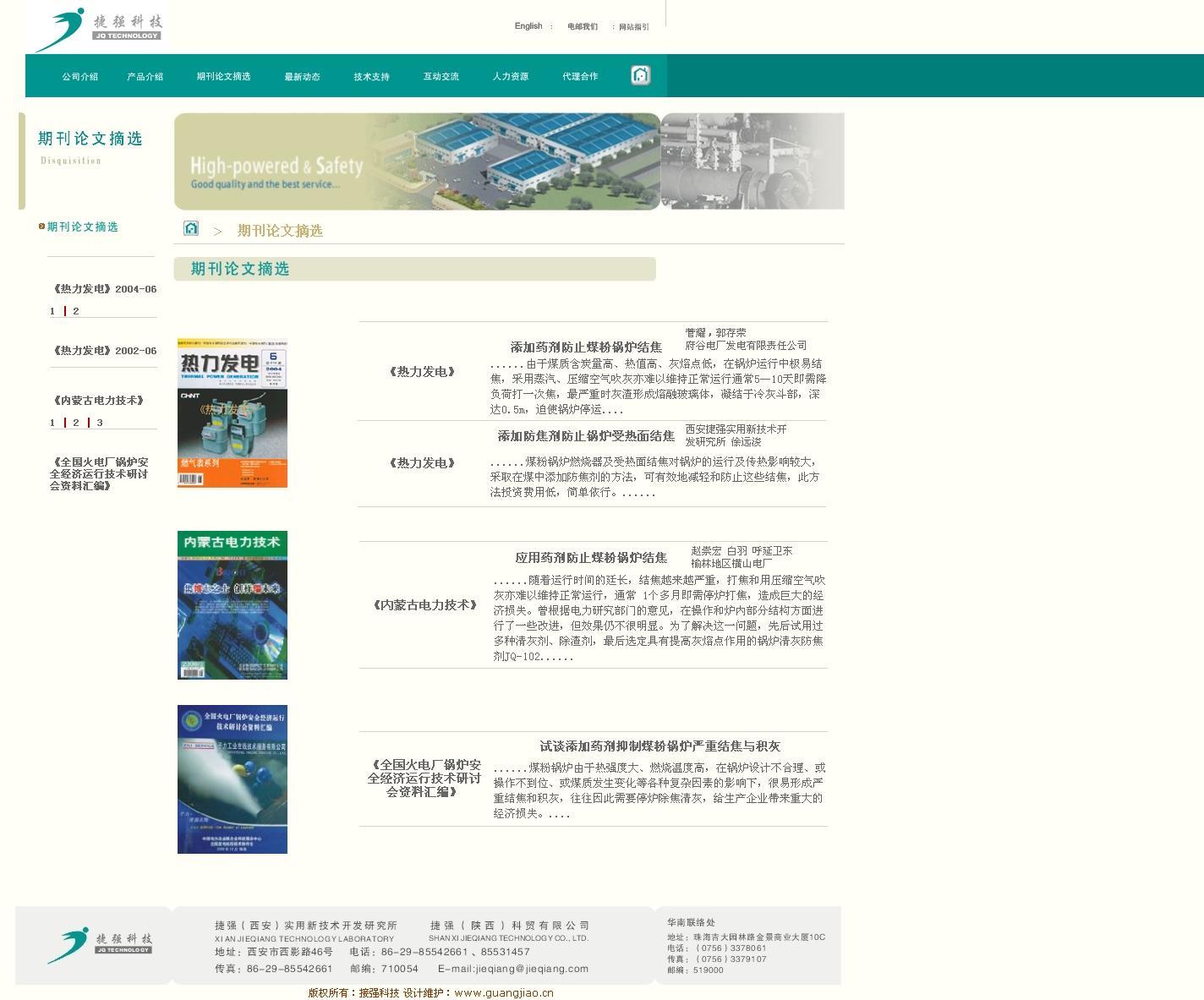Open 产品介绍 in the navigation menu
Viewport: 1204px width, 1000px height.
145,77
